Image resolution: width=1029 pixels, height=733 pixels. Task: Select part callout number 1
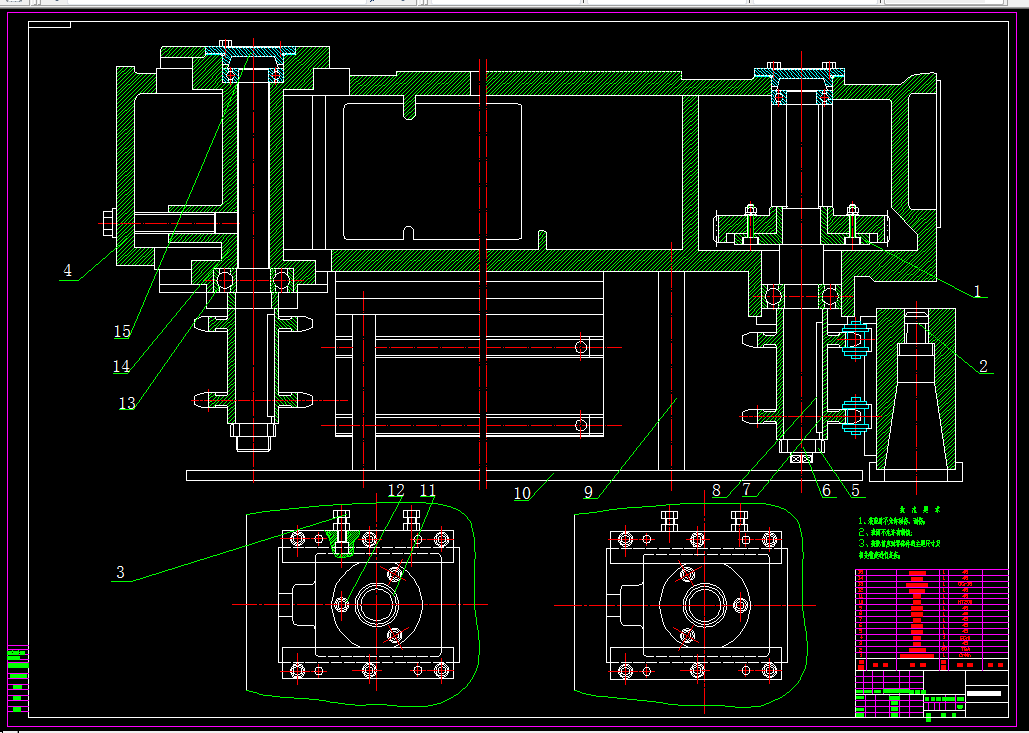(977, 291)
